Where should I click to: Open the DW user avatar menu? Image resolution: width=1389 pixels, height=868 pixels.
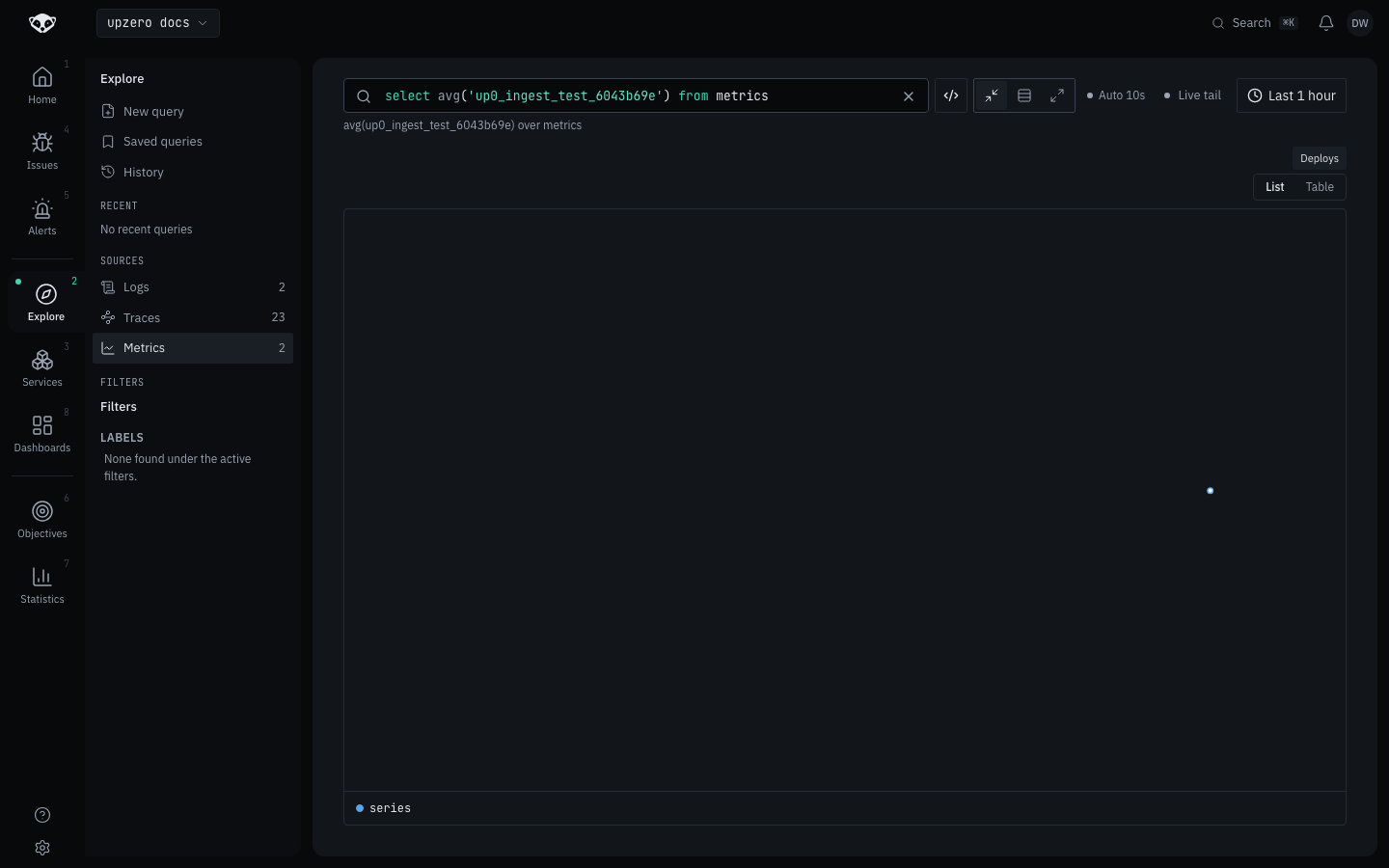(1360, 23)
